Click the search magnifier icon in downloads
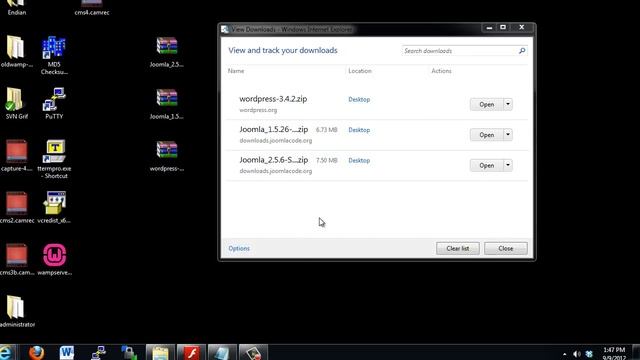 [522, 51]
